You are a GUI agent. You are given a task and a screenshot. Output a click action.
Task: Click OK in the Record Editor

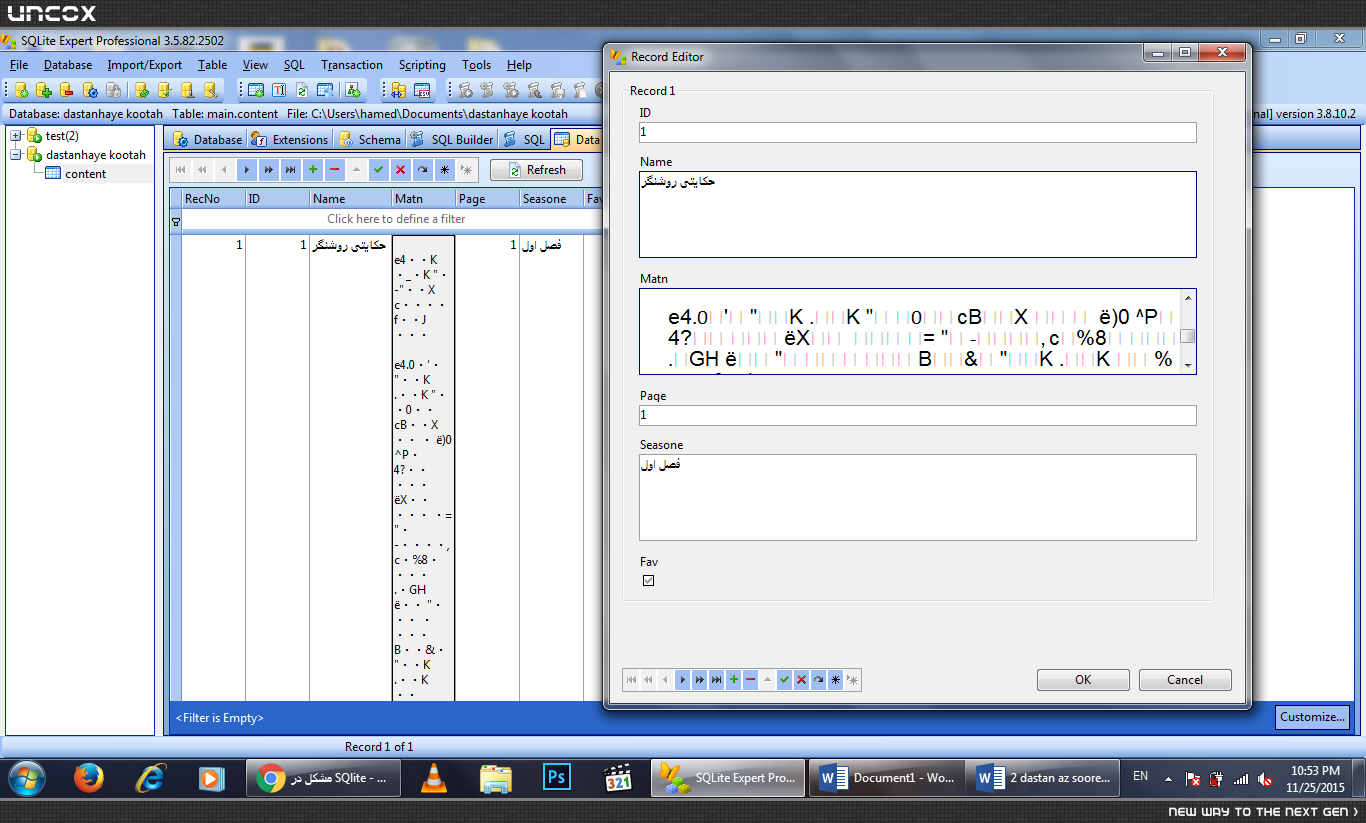click(1083, 680)
